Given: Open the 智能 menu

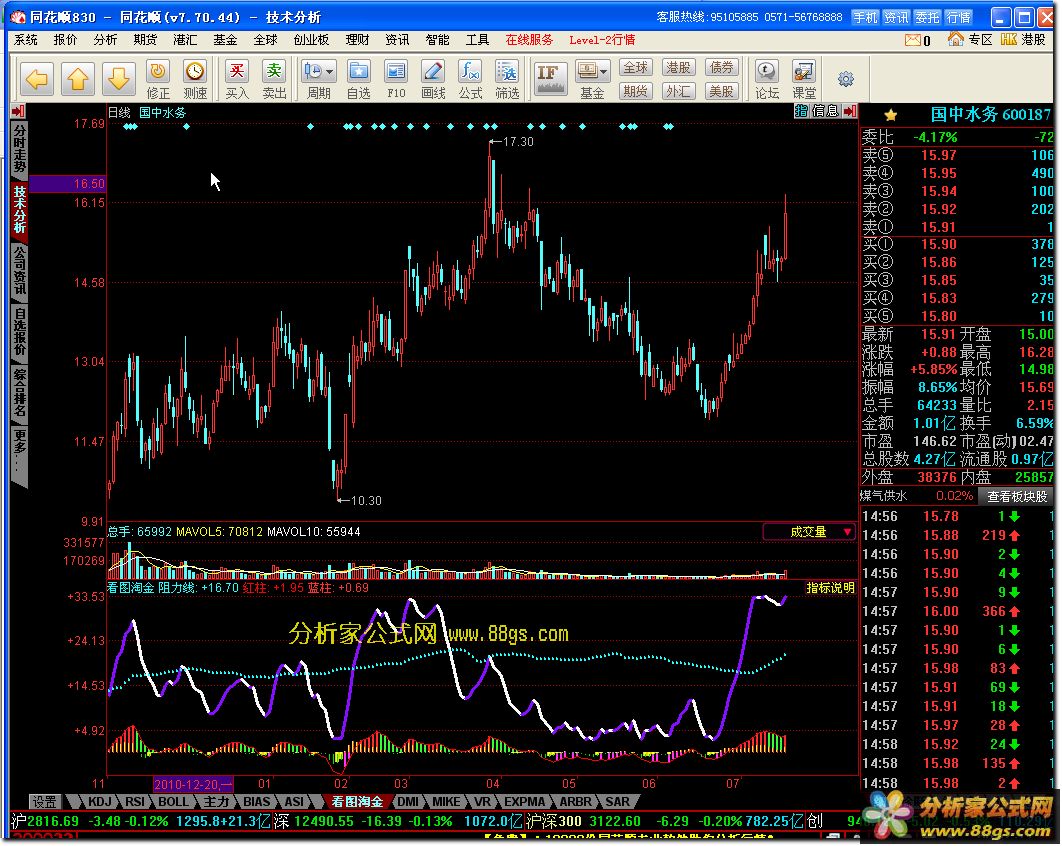Looking at the screenshot, I should [x=438, y=40].
